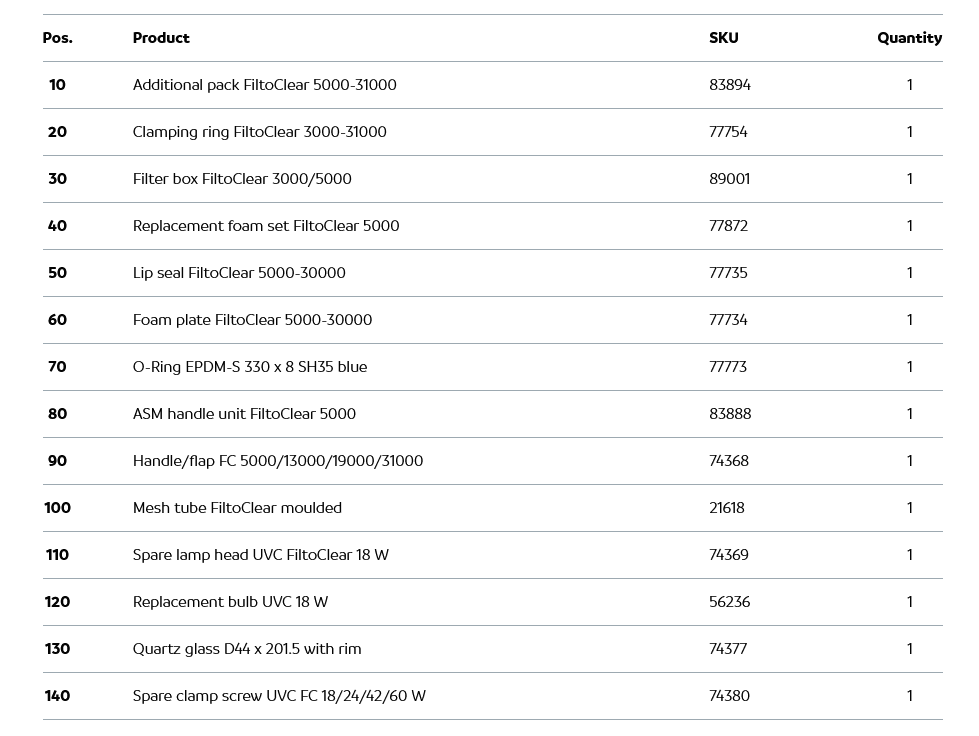The width and height of the screenshot is (979, 736).
Task: Open Mesh tube FiltoClear moulded entry
Action: (x=237, y=508)
